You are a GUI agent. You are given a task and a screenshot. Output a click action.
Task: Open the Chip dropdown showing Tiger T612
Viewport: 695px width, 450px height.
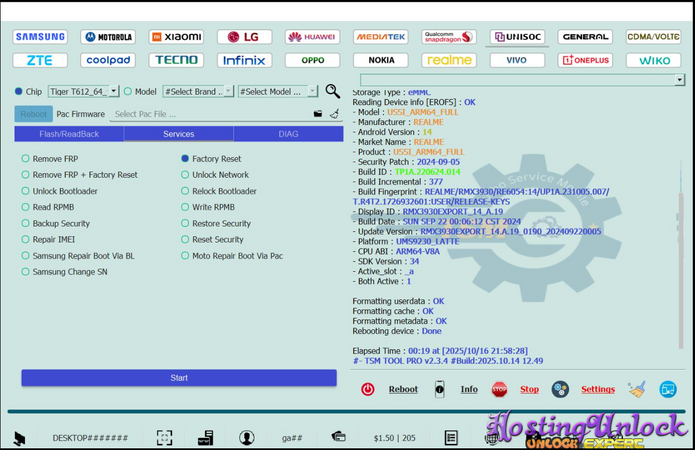click(x=84, y=92)
